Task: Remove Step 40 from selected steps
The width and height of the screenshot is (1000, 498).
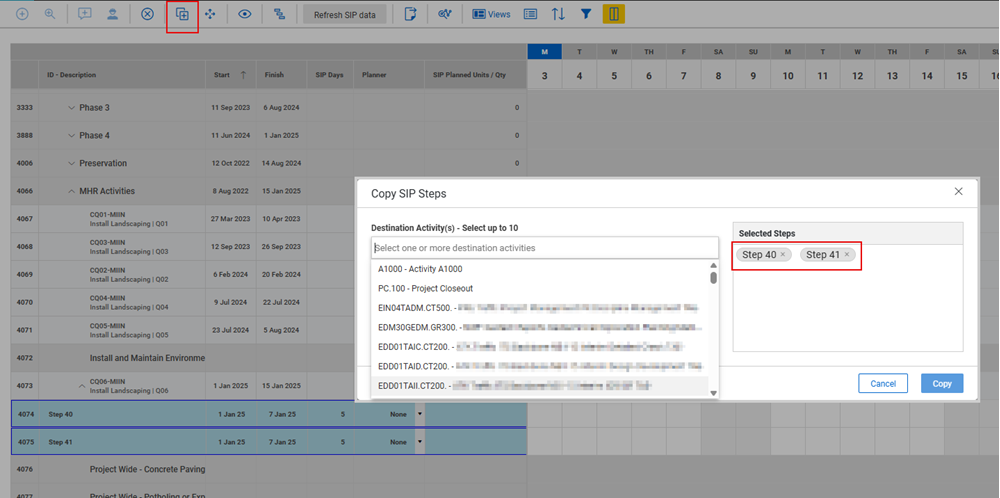Action: tap(783, 255)
